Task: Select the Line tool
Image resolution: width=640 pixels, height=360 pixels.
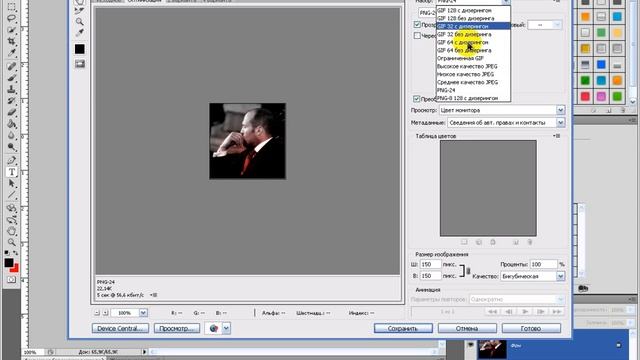Action: (x=11, y=195)
